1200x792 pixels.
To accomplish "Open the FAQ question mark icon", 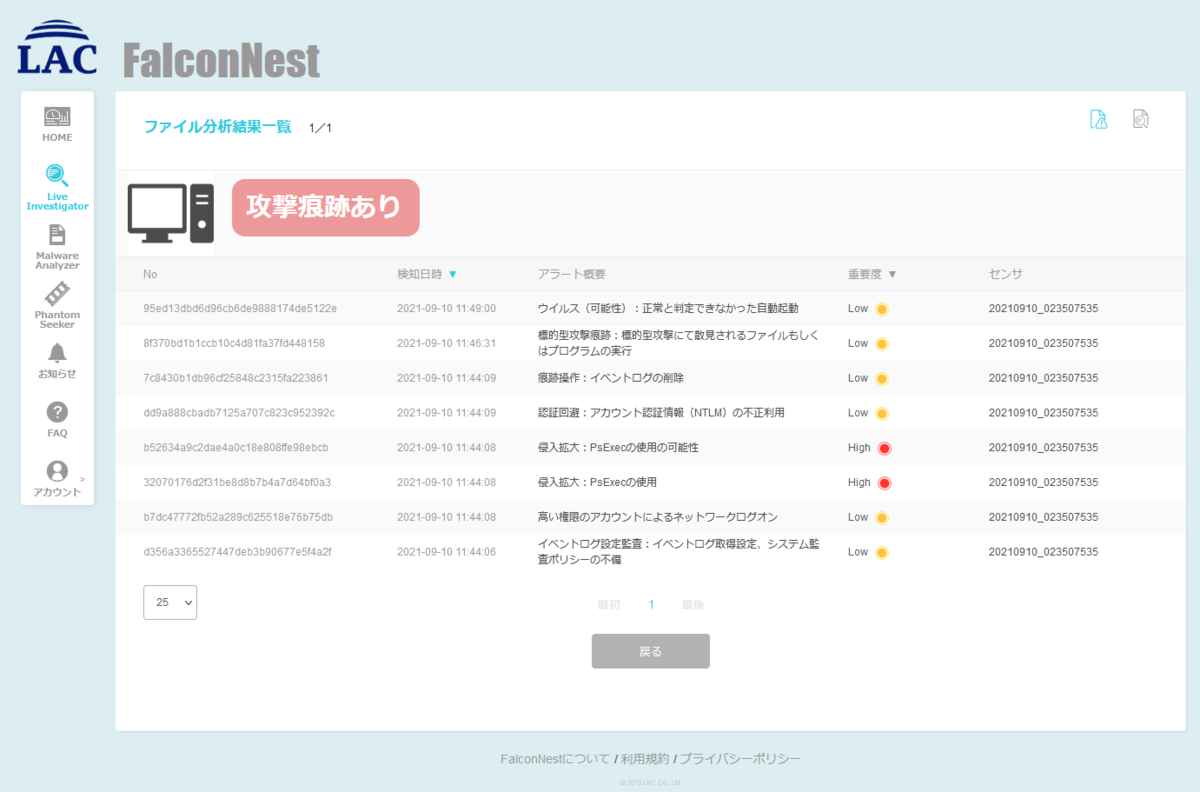I will 57,412.
